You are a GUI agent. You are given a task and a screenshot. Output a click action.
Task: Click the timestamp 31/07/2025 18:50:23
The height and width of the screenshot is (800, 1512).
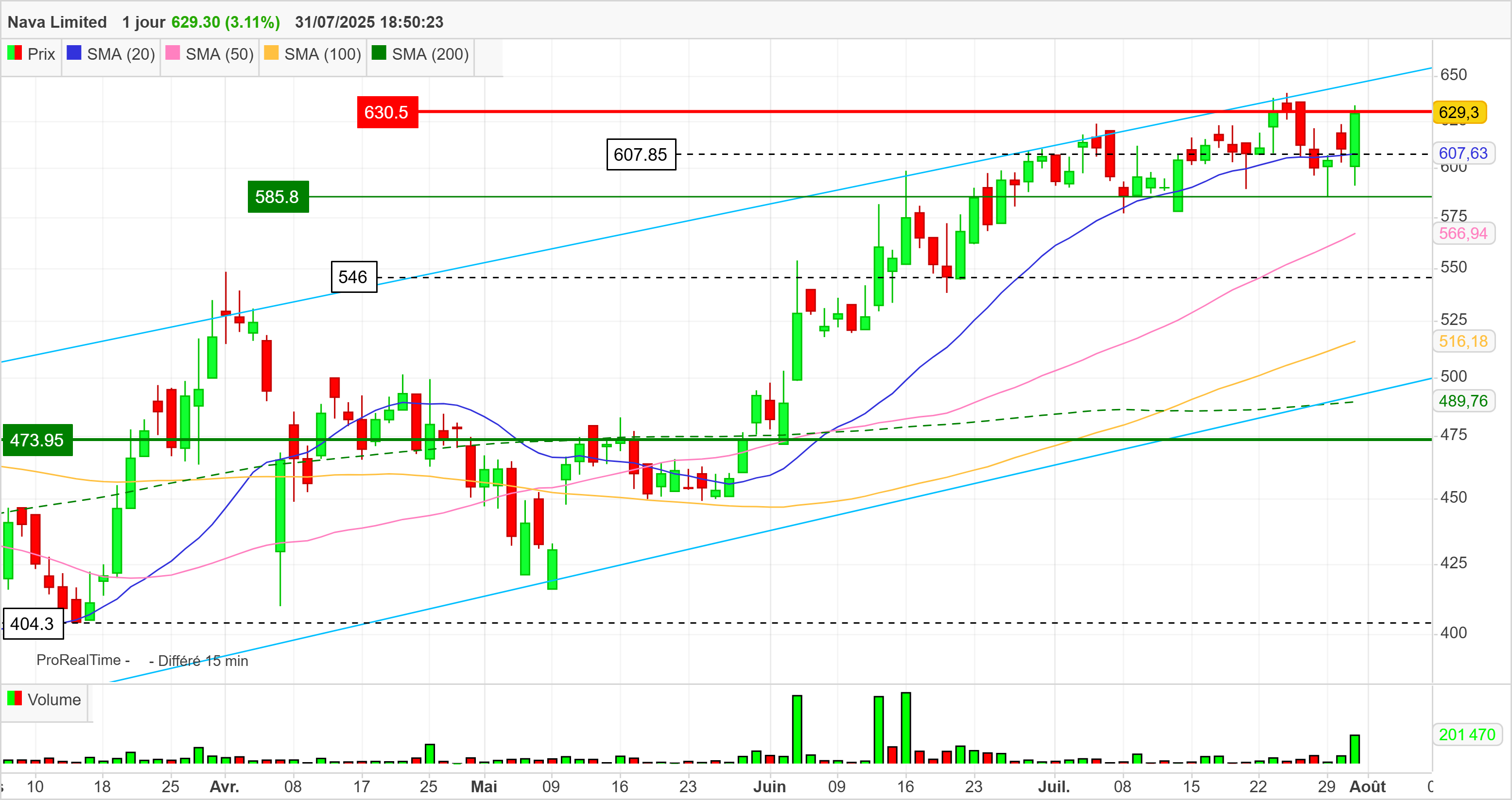point(369,22)
